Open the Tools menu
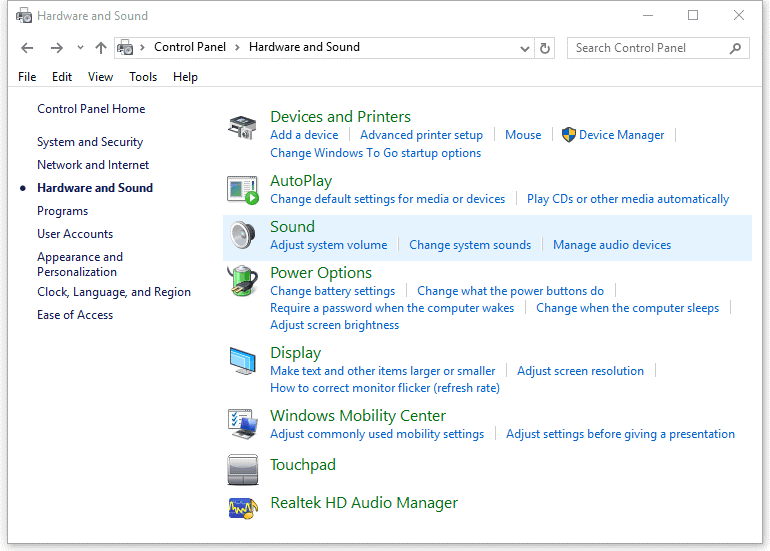This screenshot has width=770, height=551. click(x=143, y=77)
